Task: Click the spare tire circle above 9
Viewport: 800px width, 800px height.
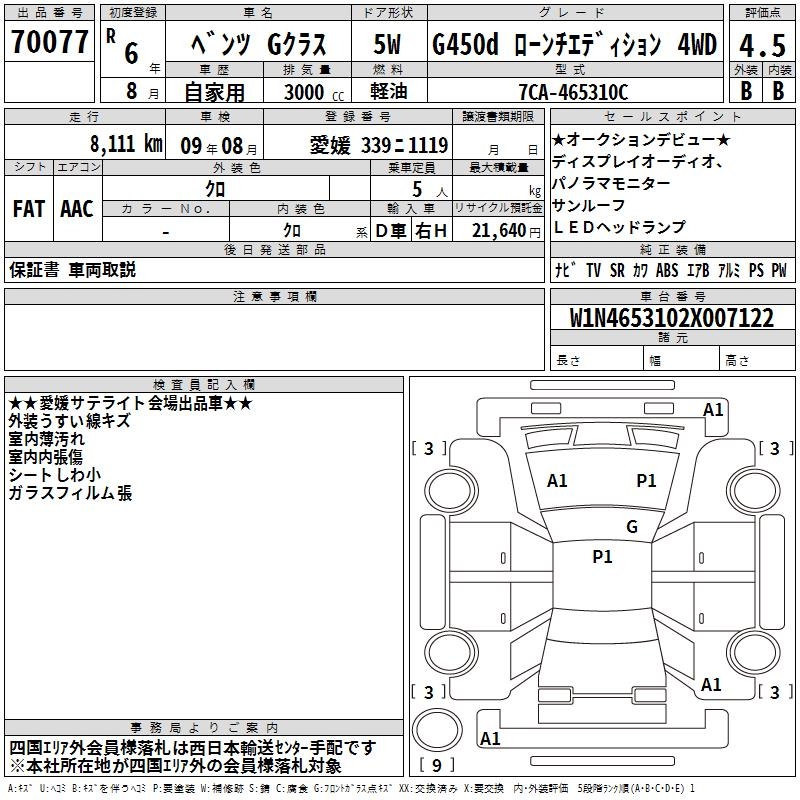Action: coord(437,730)
